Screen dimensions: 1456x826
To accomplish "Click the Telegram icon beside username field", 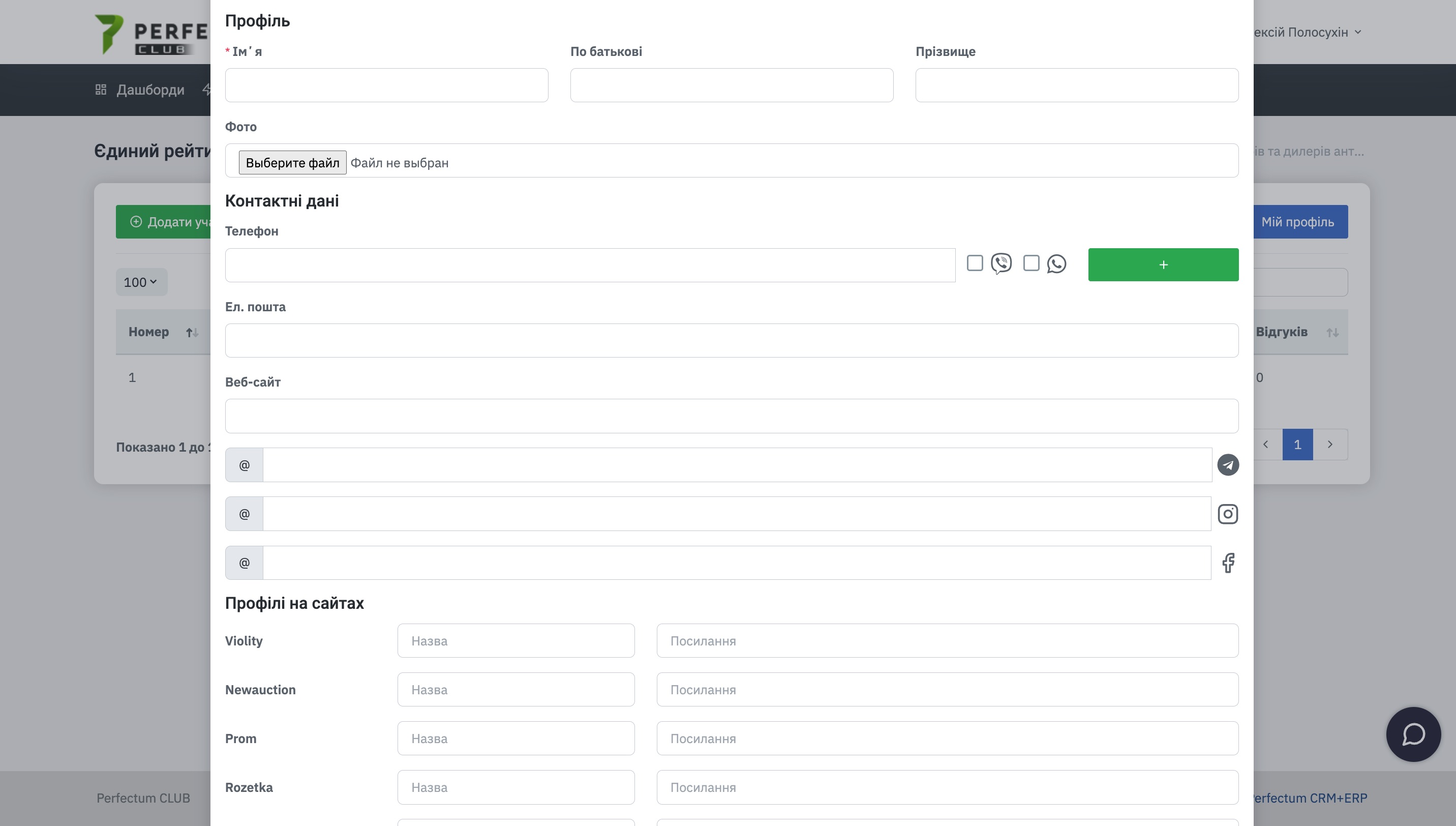I will pos(1228,465).
